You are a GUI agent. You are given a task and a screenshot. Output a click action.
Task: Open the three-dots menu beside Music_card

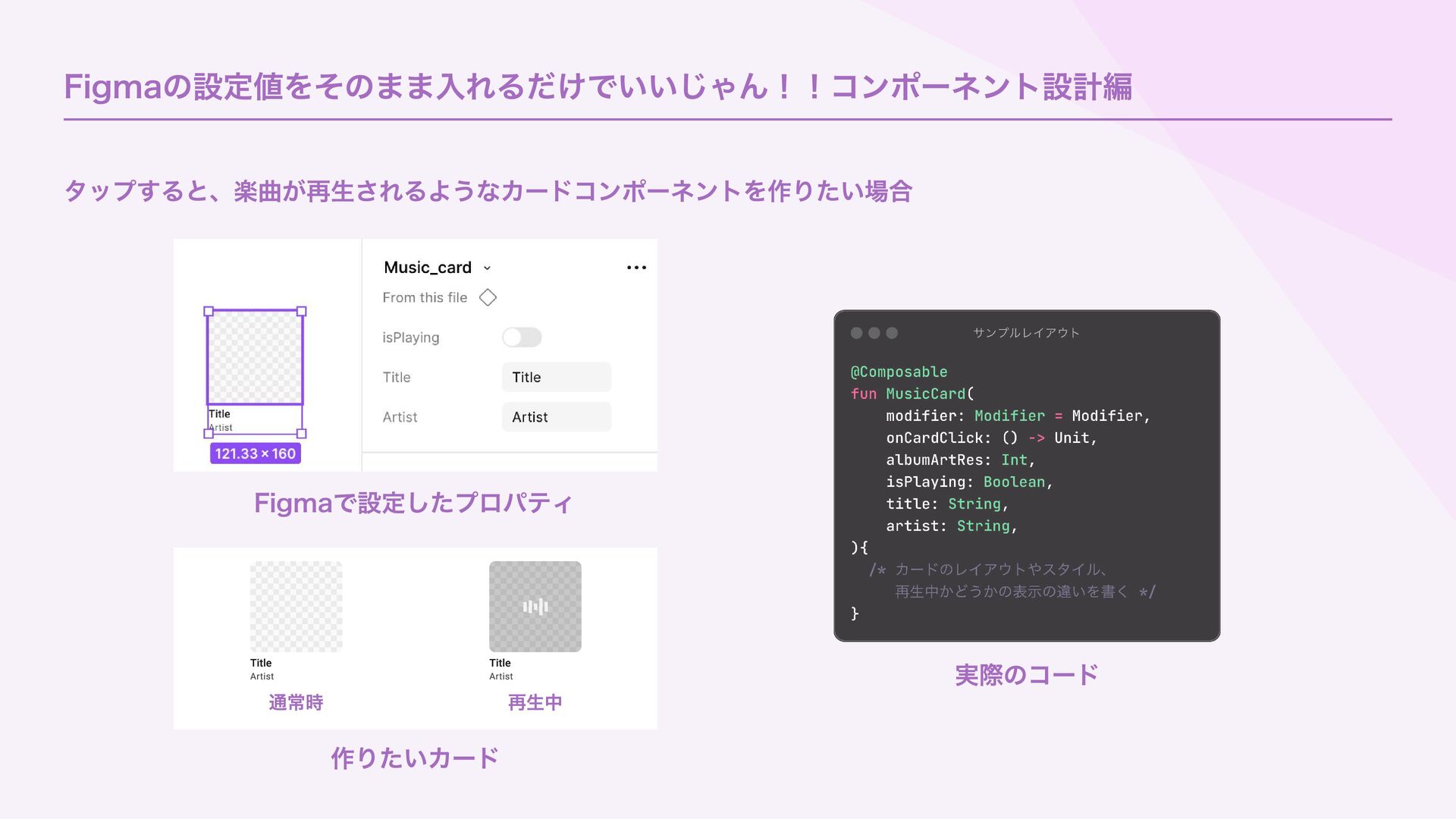(636, 268)
